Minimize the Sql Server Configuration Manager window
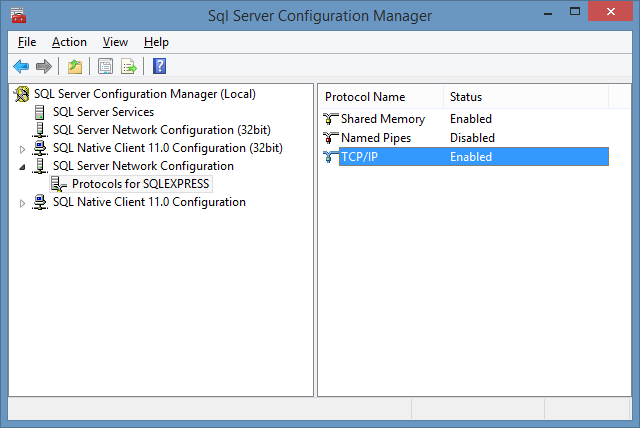 point(548,12)
